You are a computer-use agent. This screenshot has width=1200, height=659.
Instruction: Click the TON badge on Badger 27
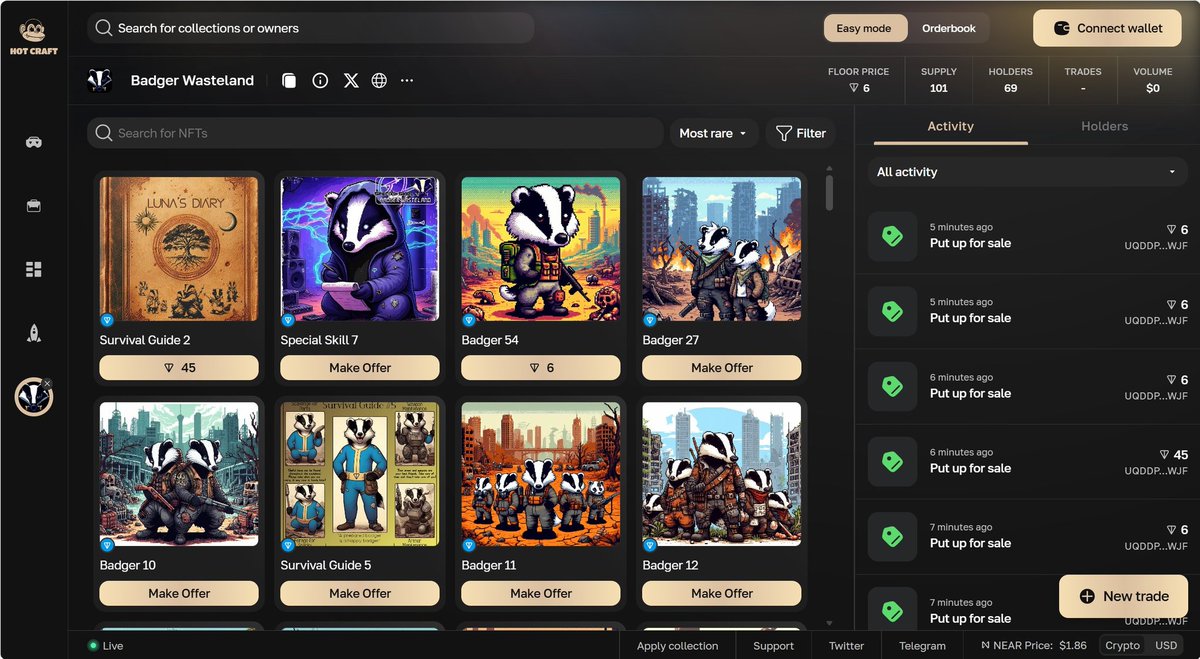(x=650, y=320)
